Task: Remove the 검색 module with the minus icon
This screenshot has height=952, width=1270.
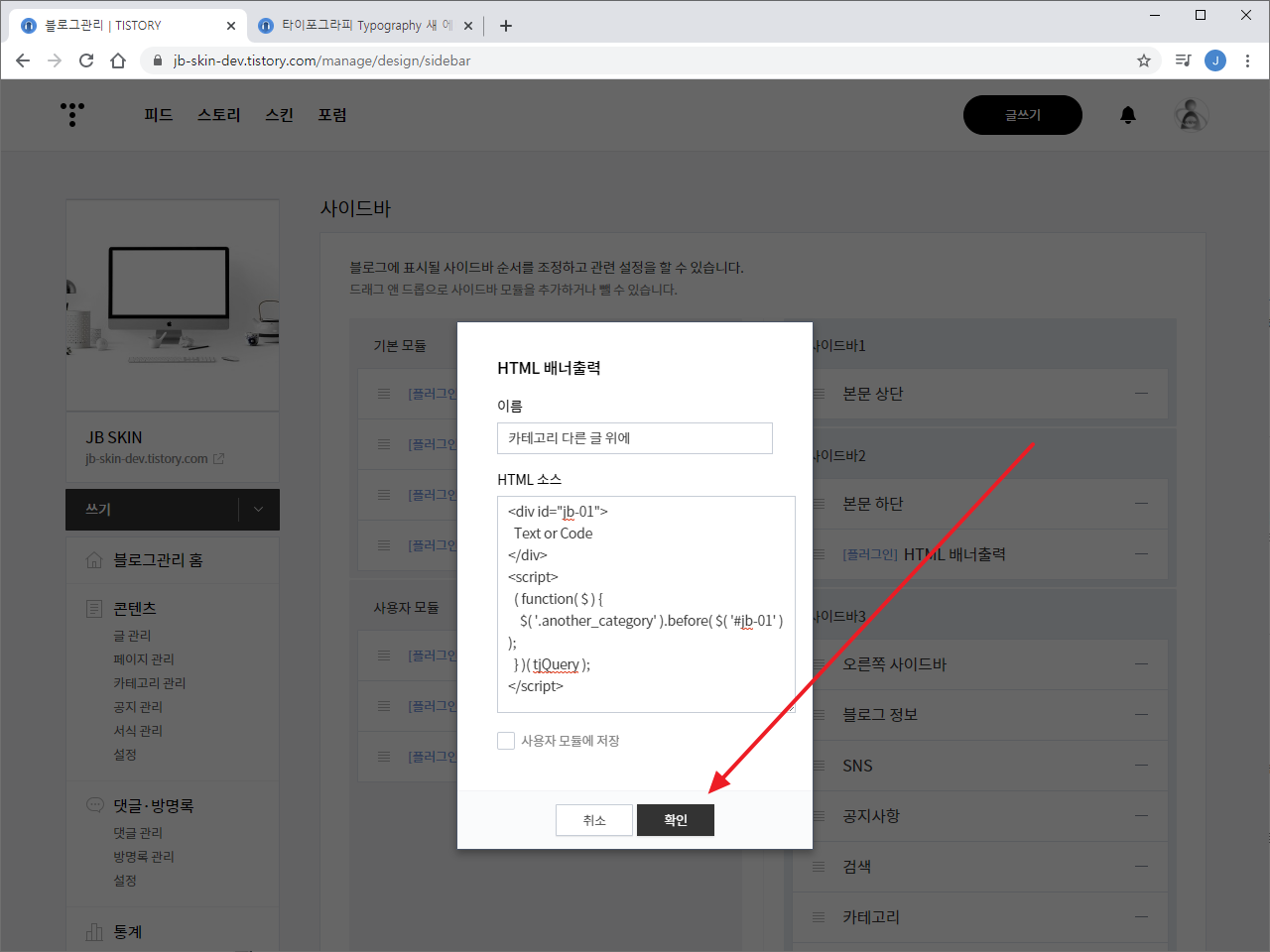Action: click(x=1141, y=867)
